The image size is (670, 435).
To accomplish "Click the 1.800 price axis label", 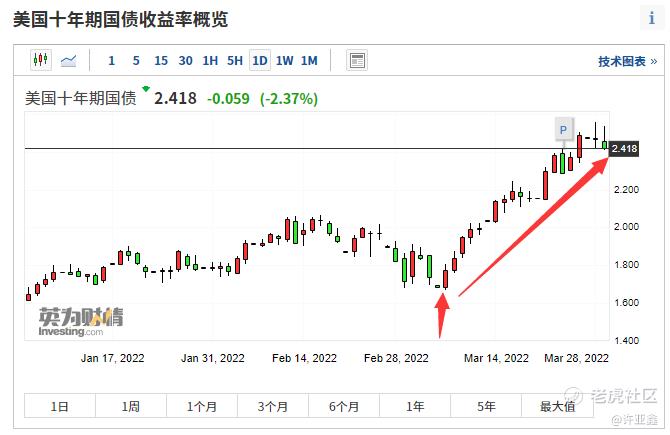I will click(x=626, y=265).
